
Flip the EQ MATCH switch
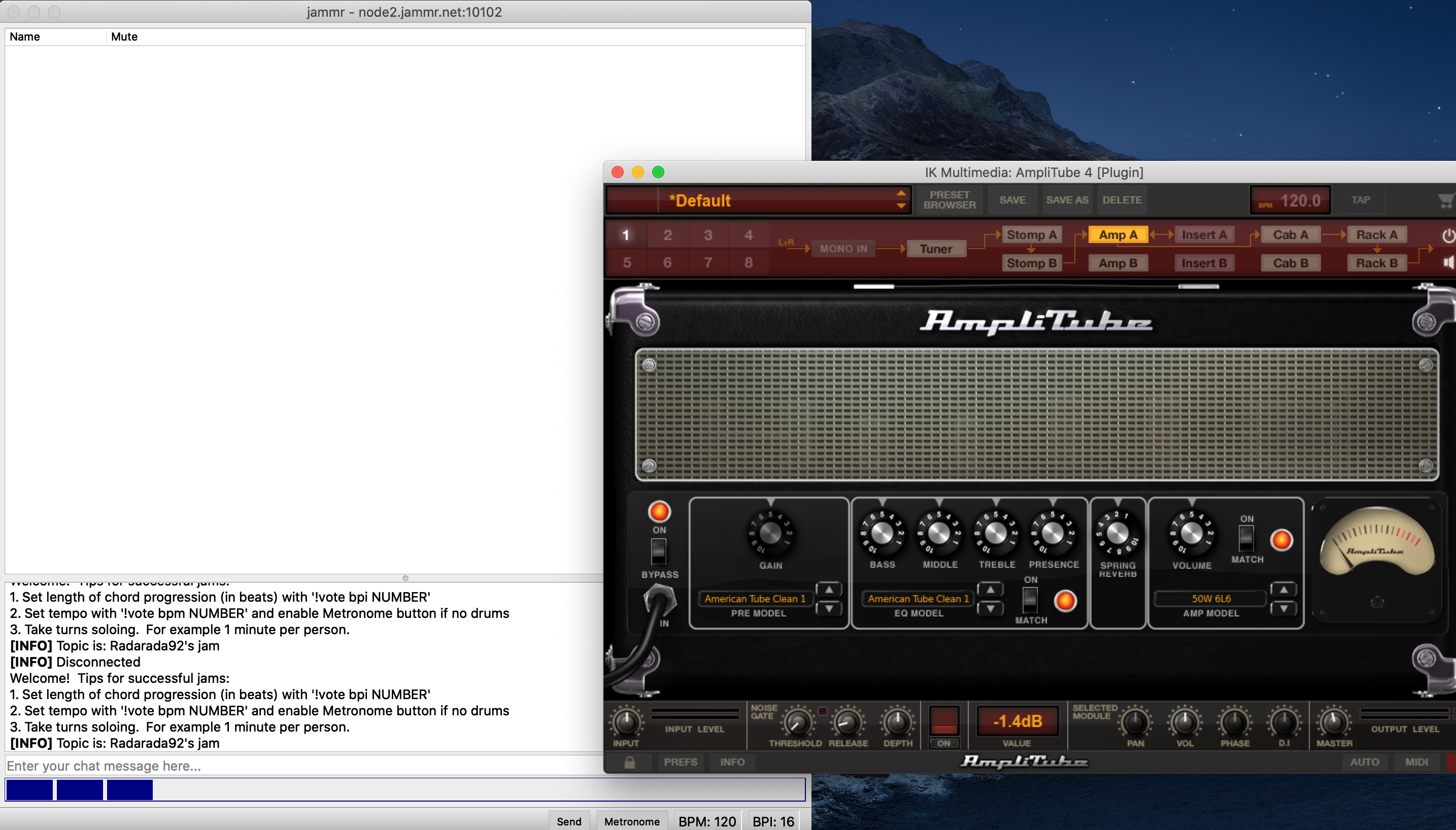(x=1030, y=600)
